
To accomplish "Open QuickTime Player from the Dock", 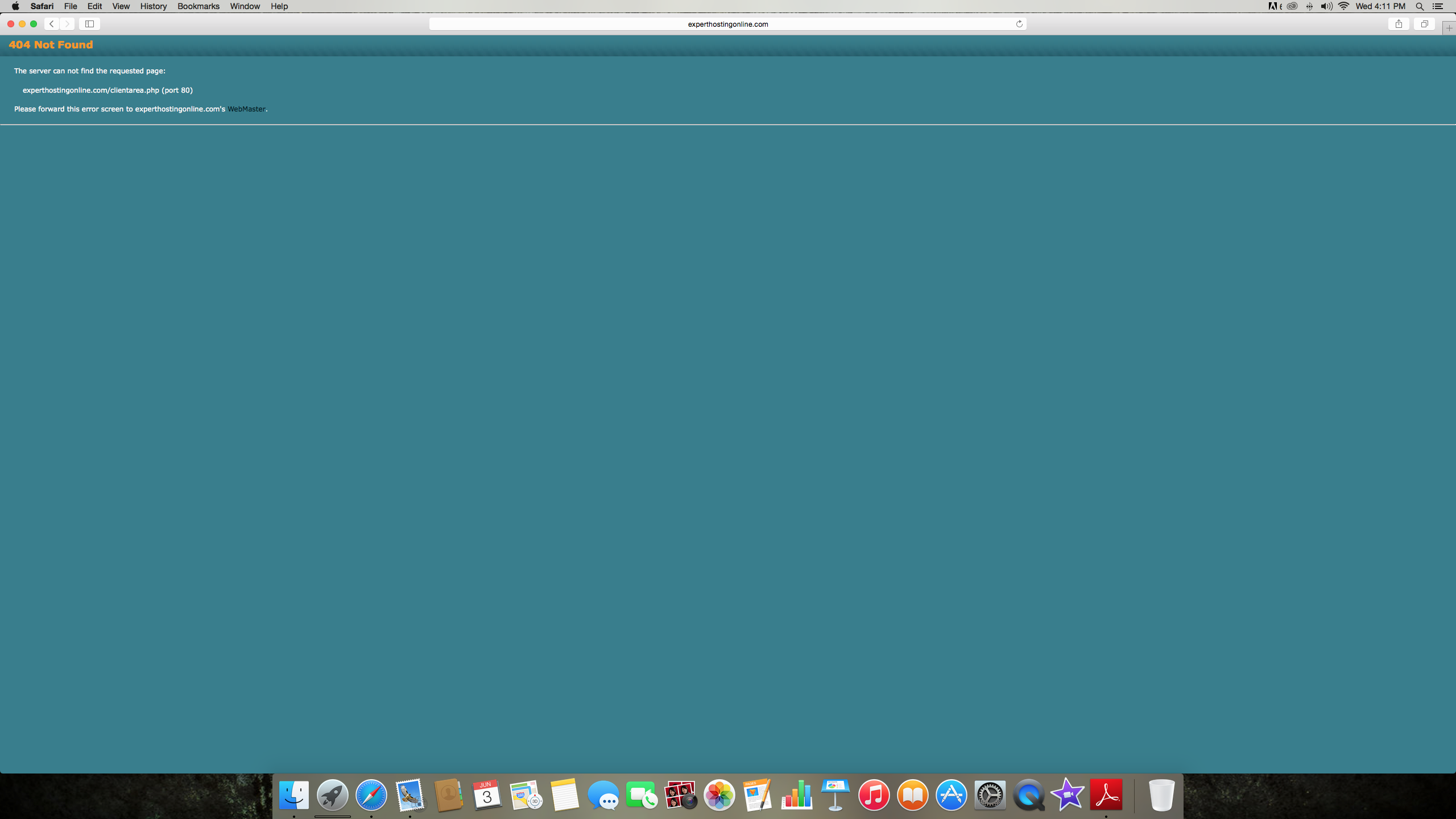I will click(x=1029, y=795).
